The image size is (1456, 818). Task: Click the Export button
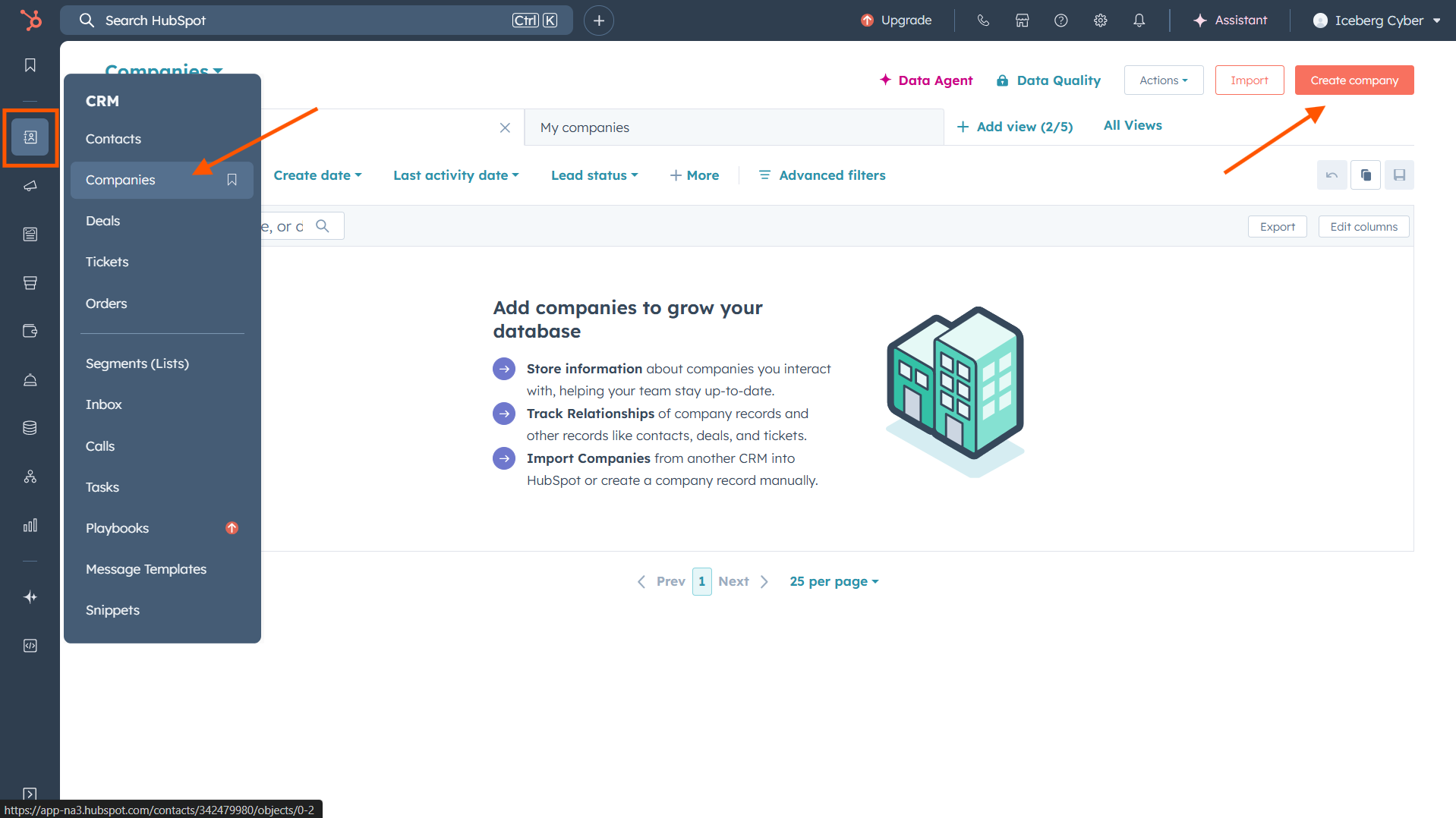1278,227
